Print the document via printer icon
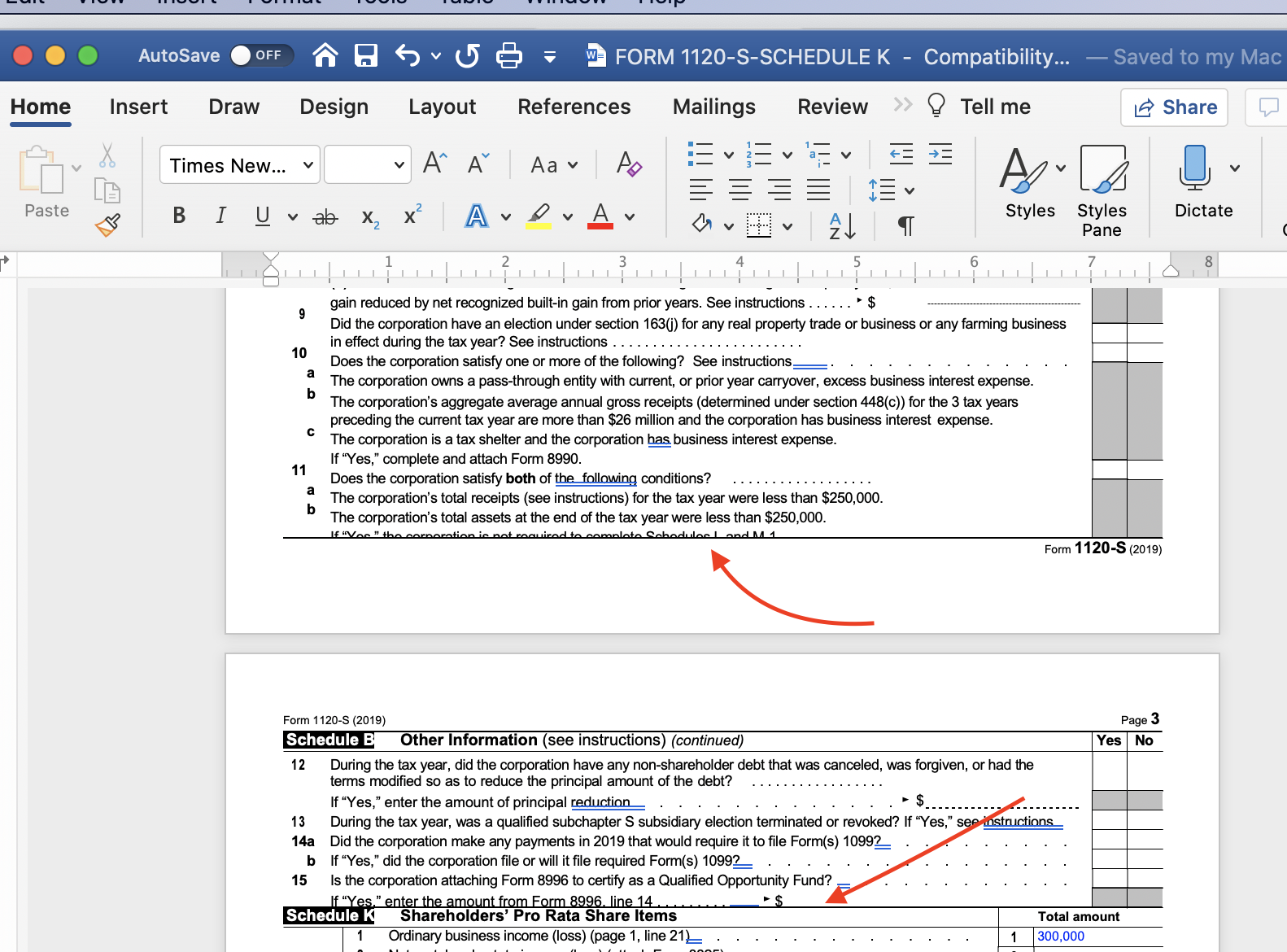The image size is (1287, 952). (509, 55)
